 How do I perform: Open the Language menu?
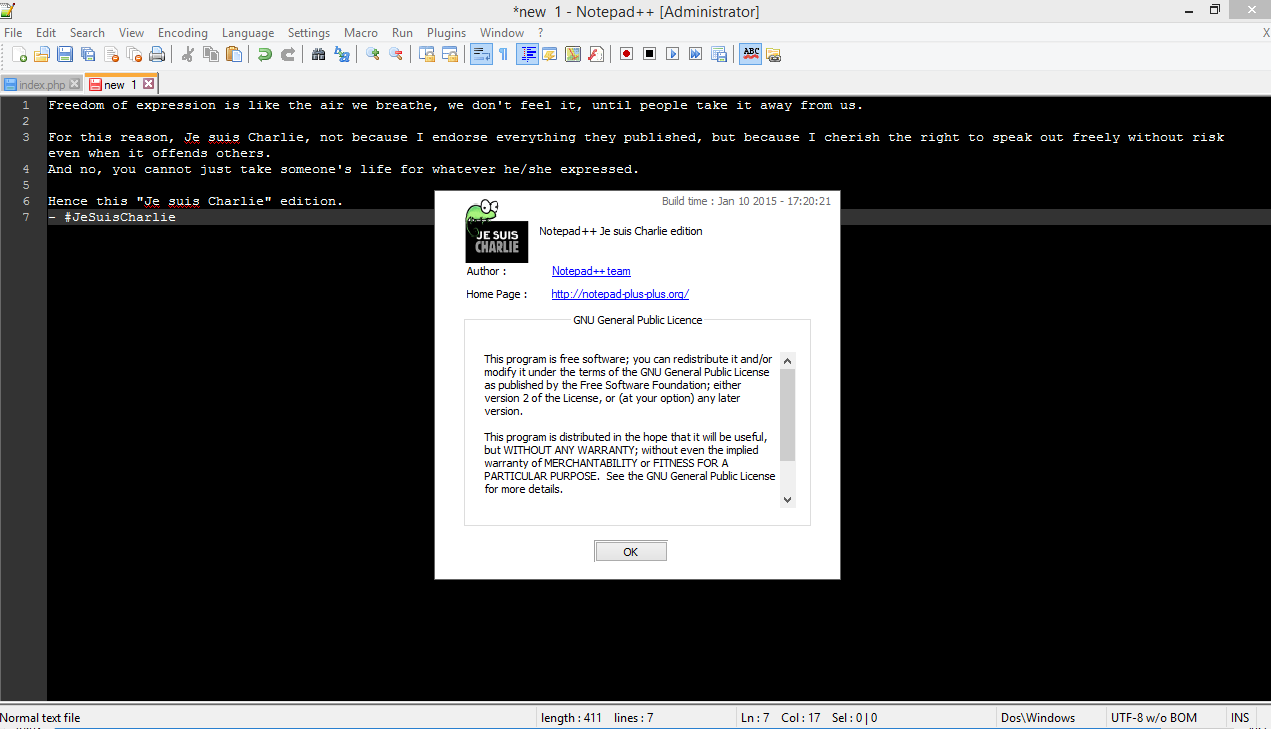[248, 33]
